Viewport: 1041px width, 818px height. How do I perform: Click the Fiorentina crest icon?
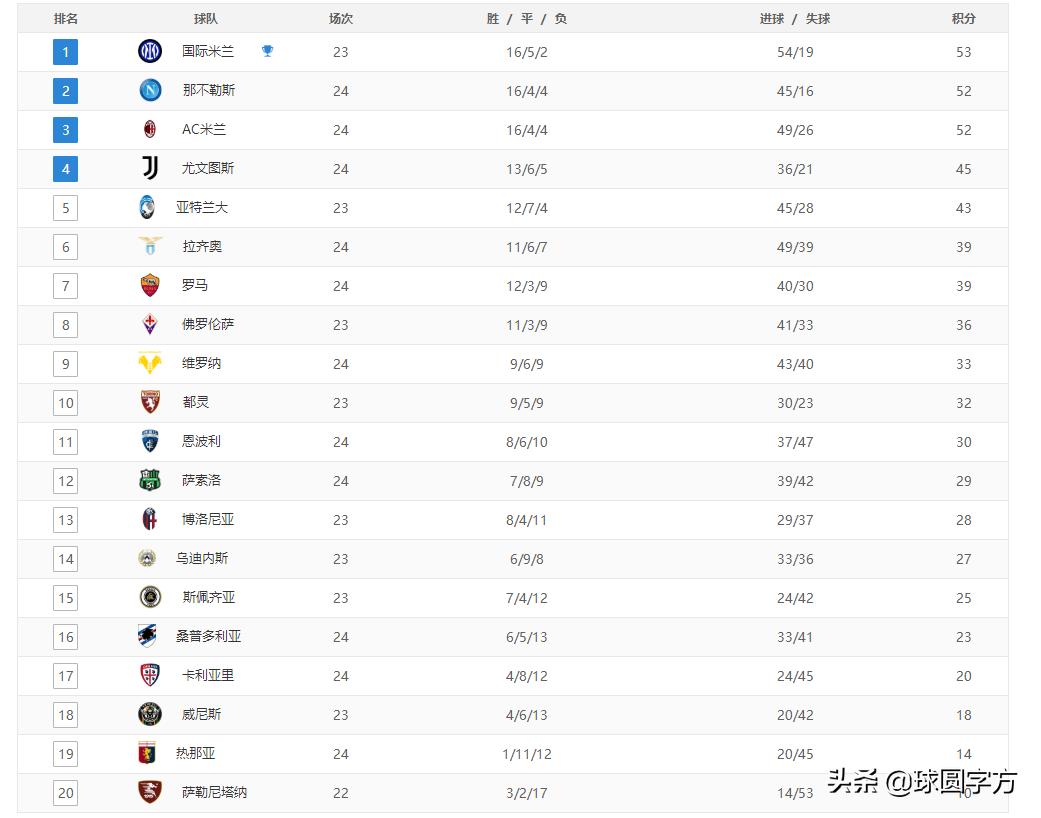(150, 324)
